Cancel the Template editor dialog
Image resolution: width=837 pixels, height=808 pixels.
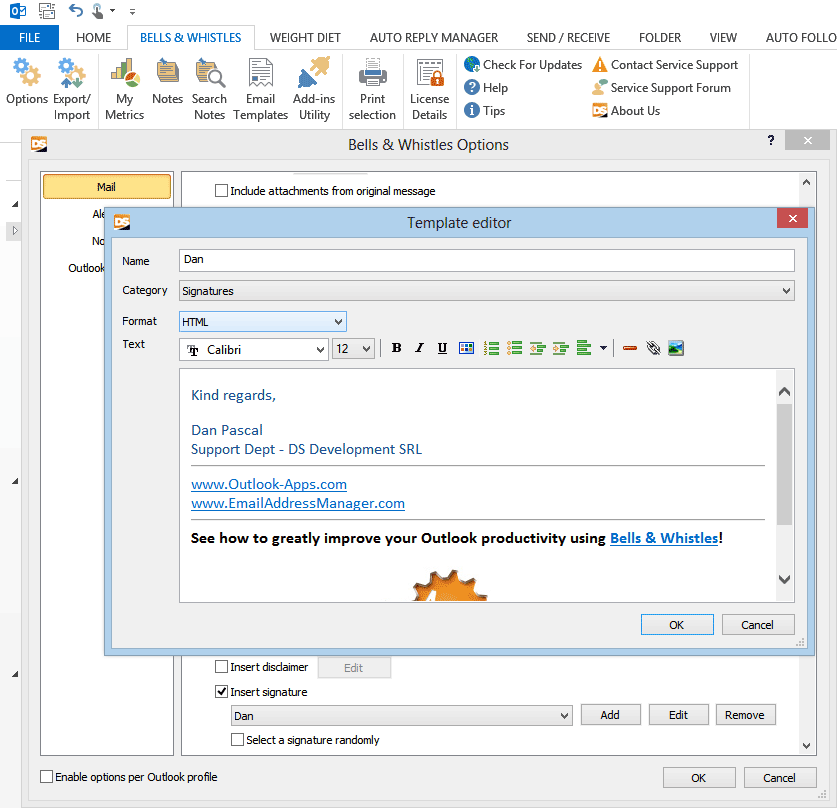(x=757, y=624)
